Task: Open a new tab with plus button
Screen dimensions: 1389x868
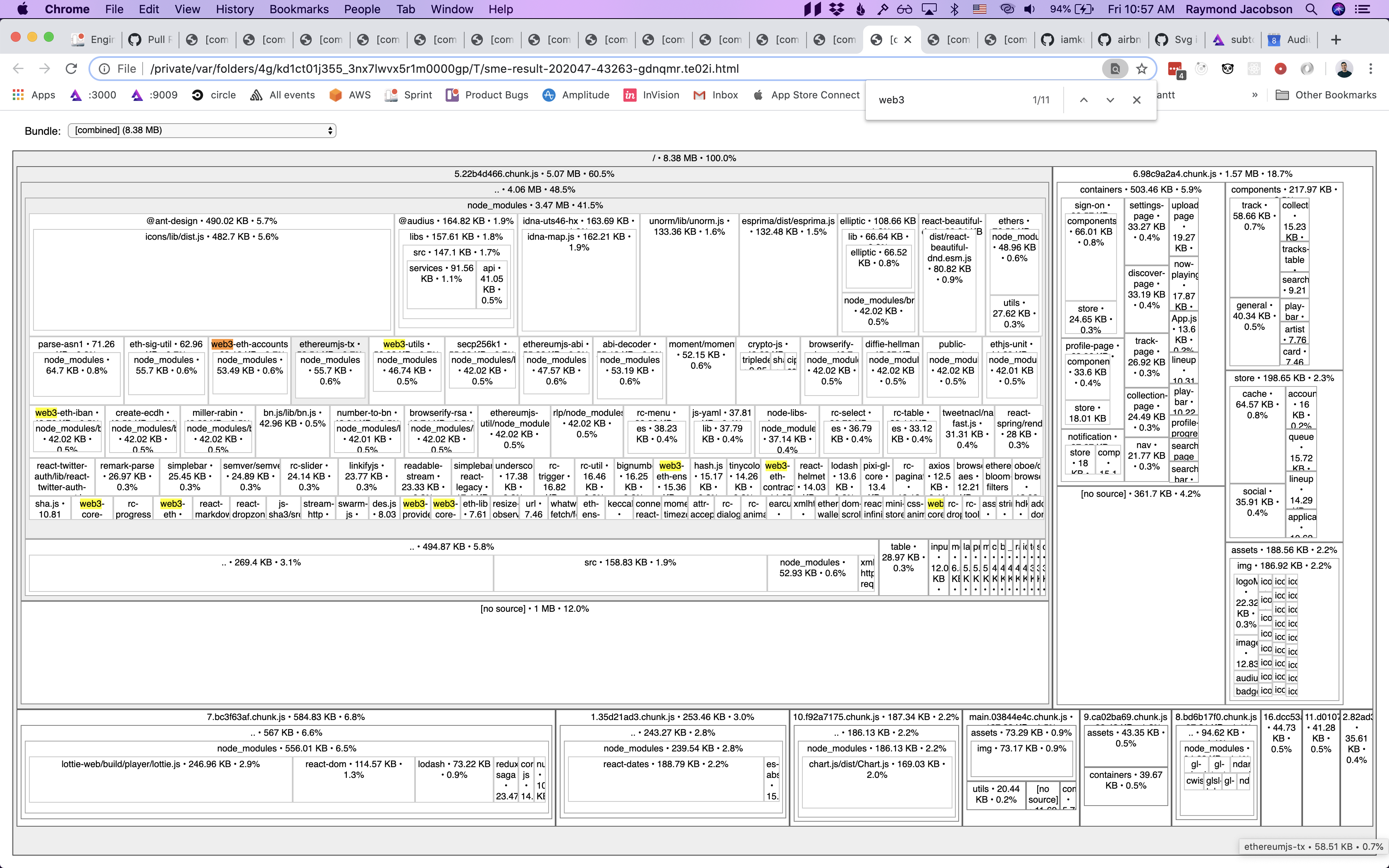Action: (x=1336, y=40)
